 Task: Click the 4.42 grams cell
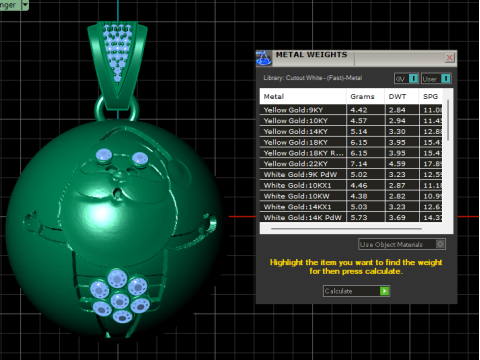(x=365, y=110)
